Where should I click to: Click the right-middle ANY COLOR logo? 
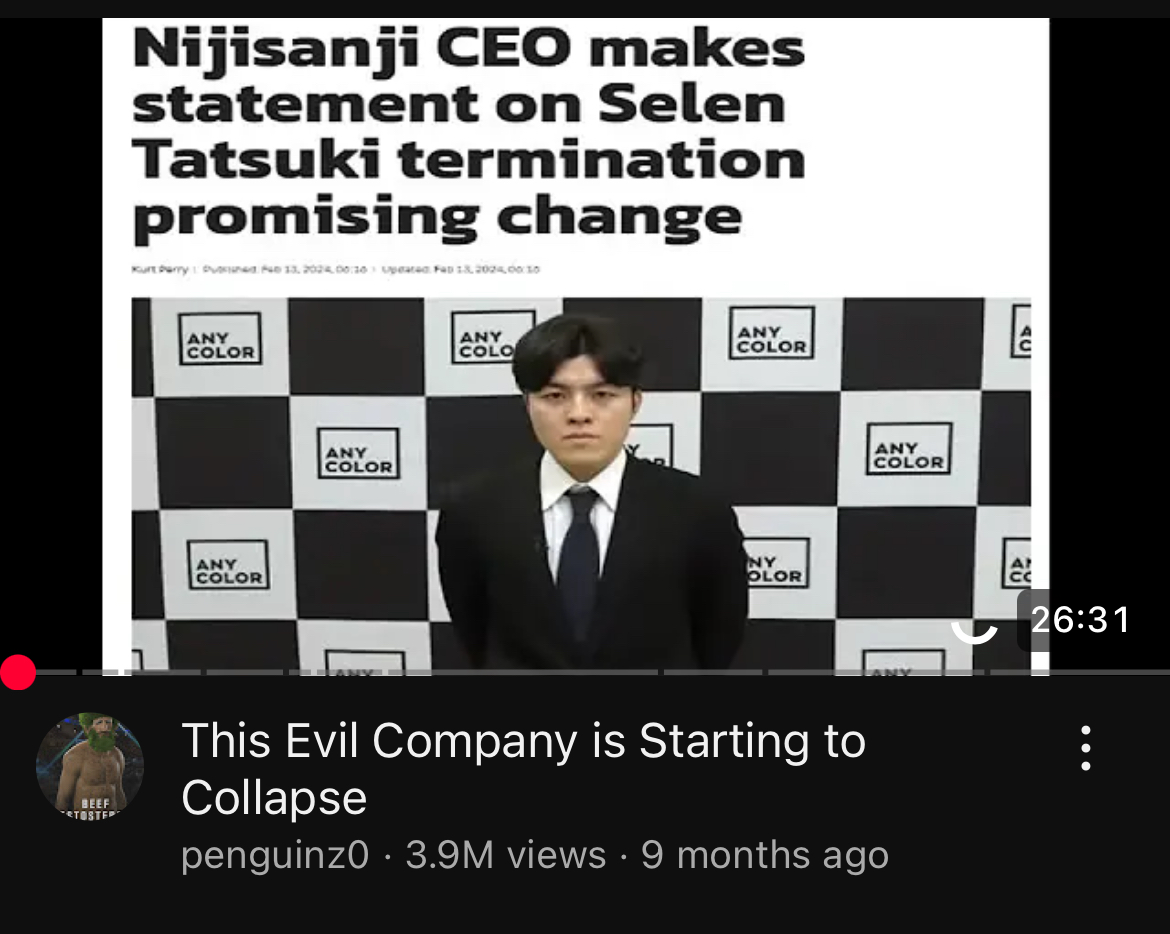(x=909, y=448)
